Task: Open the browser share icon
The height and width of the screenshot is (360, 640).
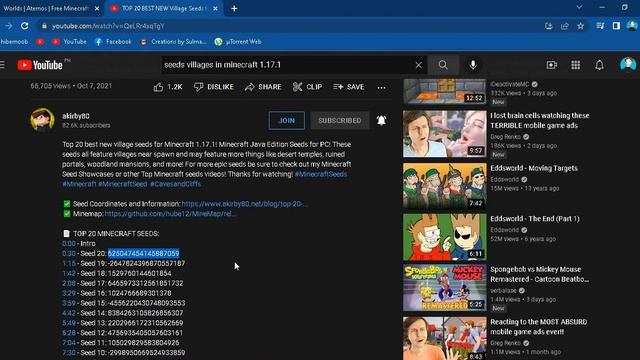Action: tap(564, 26)
